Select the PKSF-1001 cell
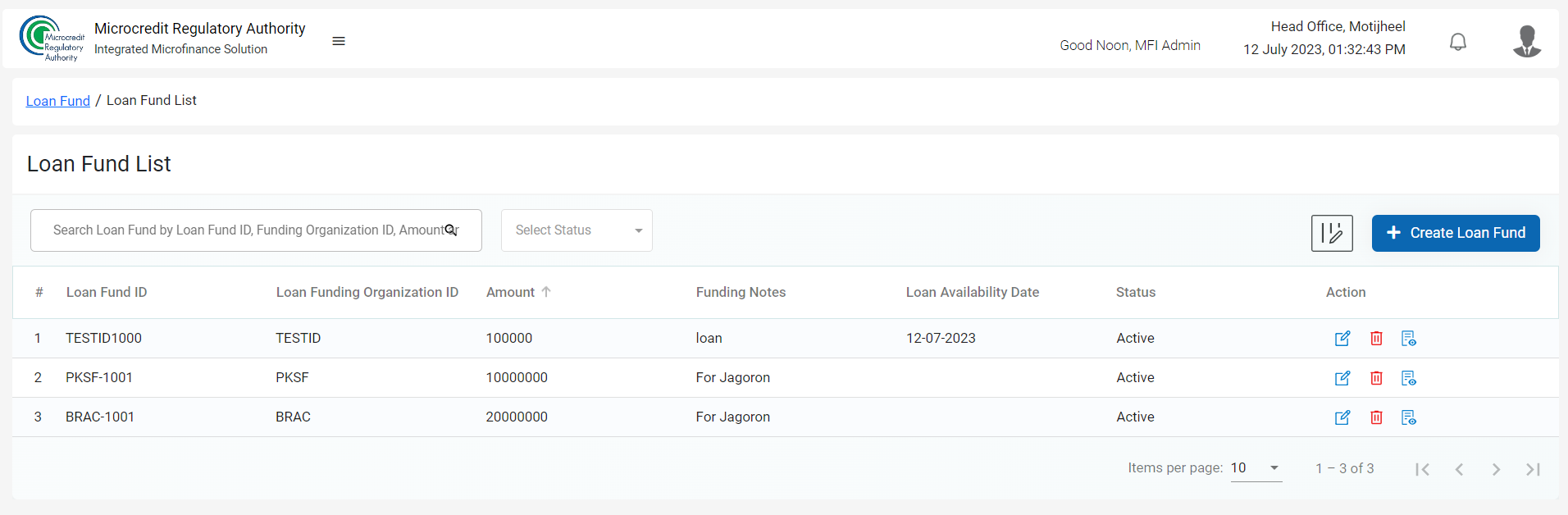 99,377
